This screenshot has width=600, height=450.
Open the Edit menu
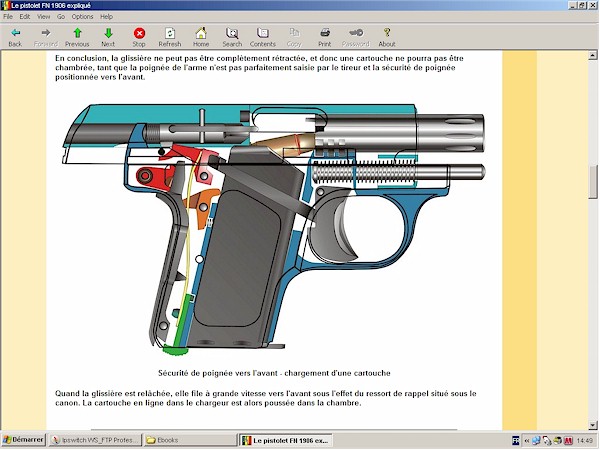pos(25,16)
